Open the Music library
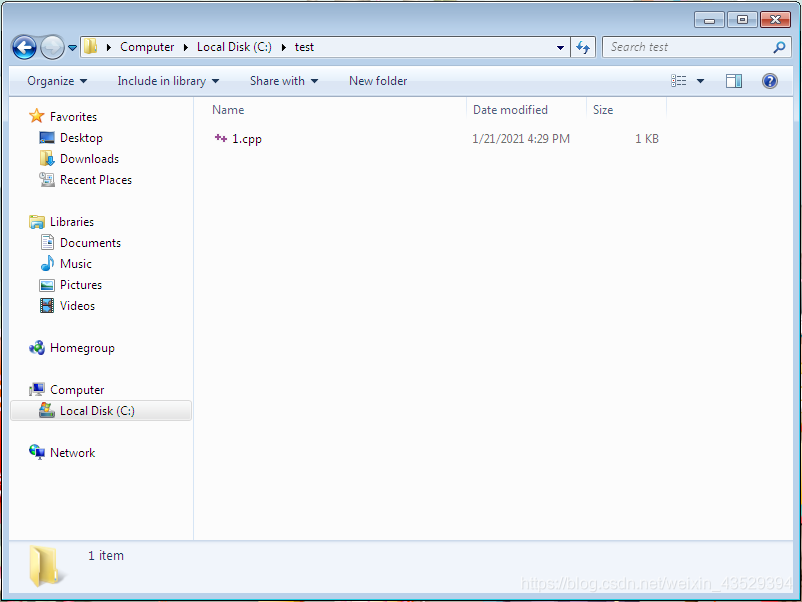Screen dimensions: 802x602 coord(76,263)
